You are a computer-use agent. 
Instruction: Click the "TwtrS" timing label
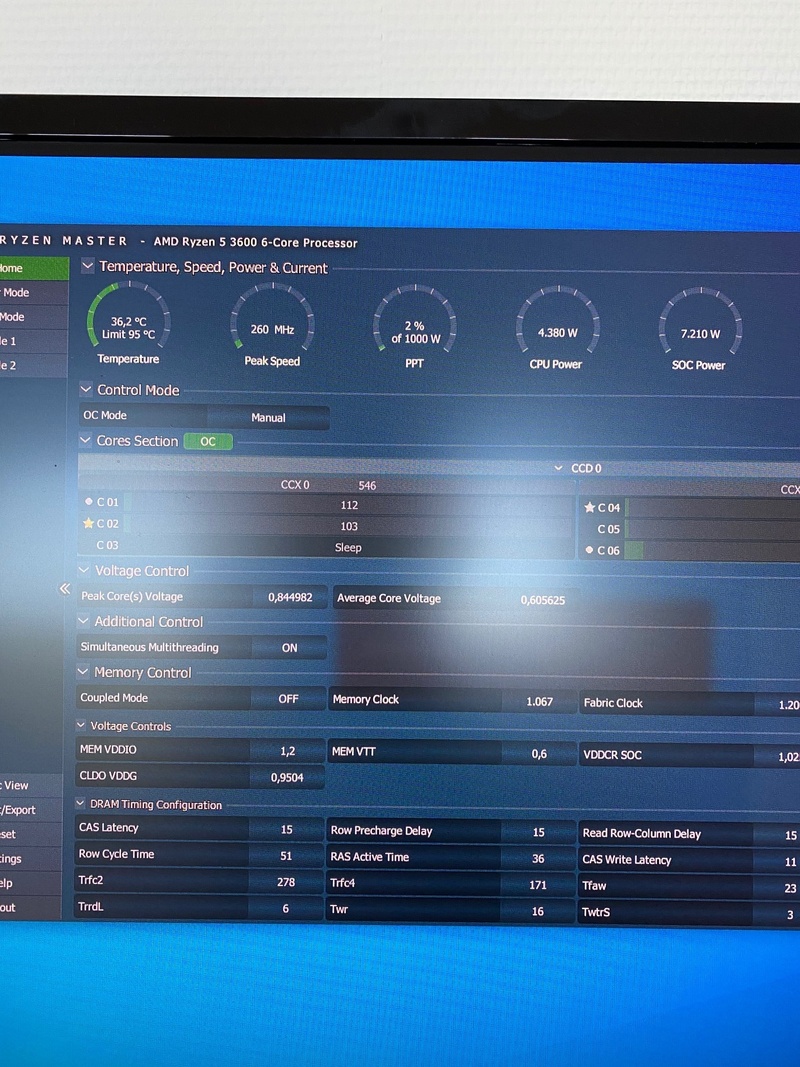(596, 912)
